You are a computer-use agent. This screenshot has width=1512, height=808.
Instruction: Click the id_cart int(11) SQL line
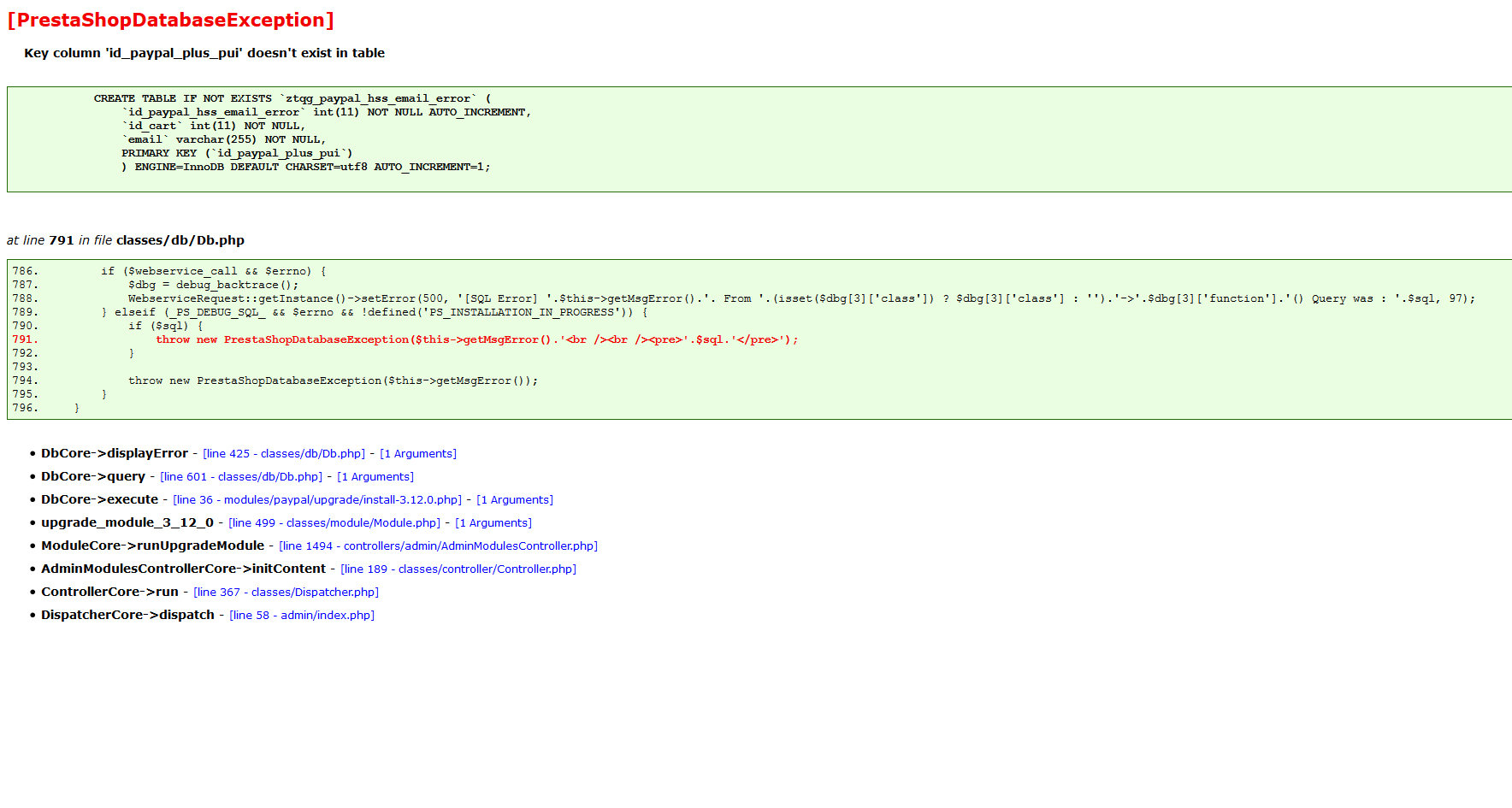[214, 126]
